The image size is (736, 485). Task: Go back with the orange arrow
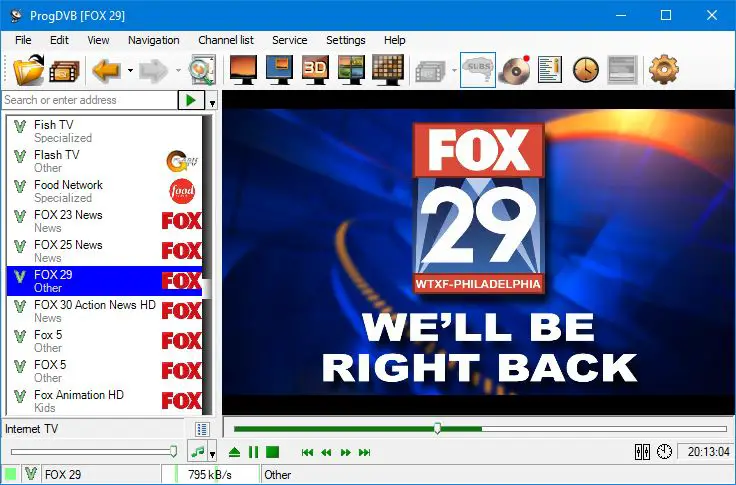(x=107, y=70)
